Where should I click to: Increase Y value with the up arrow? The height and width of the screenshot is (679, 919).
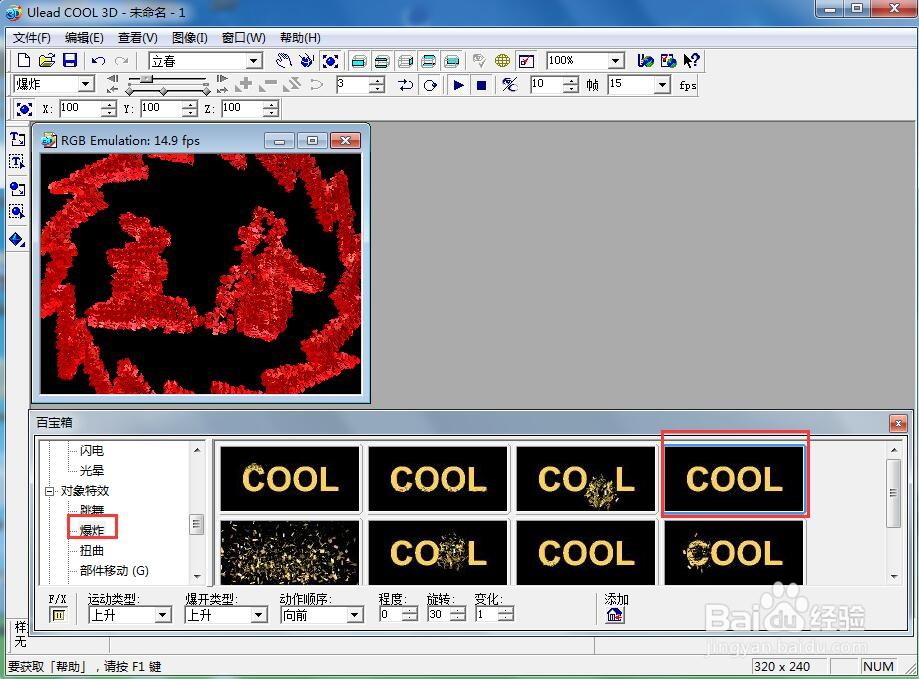pyautogui.click(x=190, y=105)
